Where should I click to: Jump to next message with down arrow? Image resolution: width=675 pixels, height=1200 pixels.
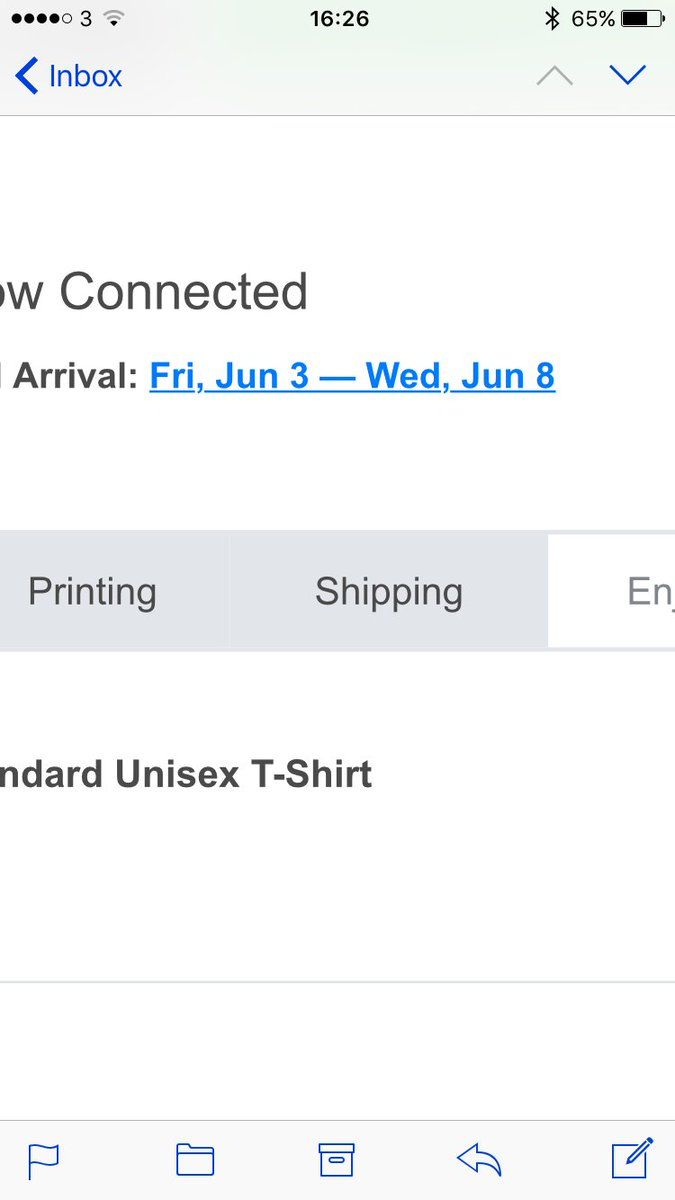628,75
